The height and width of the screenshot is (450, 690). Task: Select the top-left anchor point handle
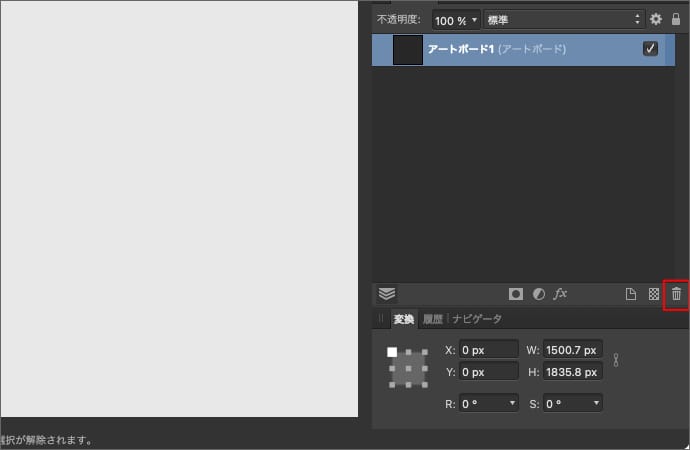click(393, 352)
